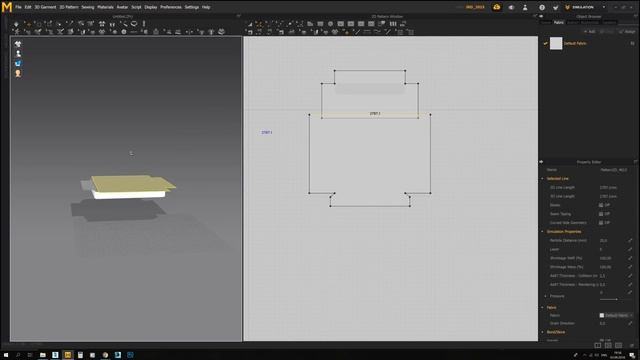The image size is (640, 360).
Task: Collapse the Selected Line section
Action: [x=543, y=179]
